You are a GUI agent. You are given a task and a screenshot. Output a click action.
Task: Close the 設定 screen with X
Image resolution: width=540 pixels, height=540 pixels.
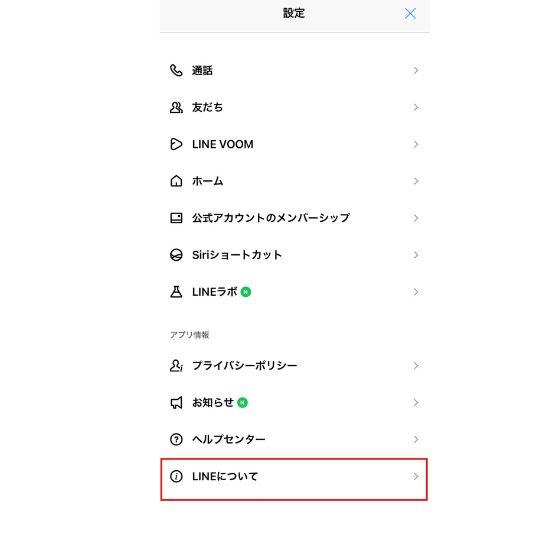coord(410,14)
